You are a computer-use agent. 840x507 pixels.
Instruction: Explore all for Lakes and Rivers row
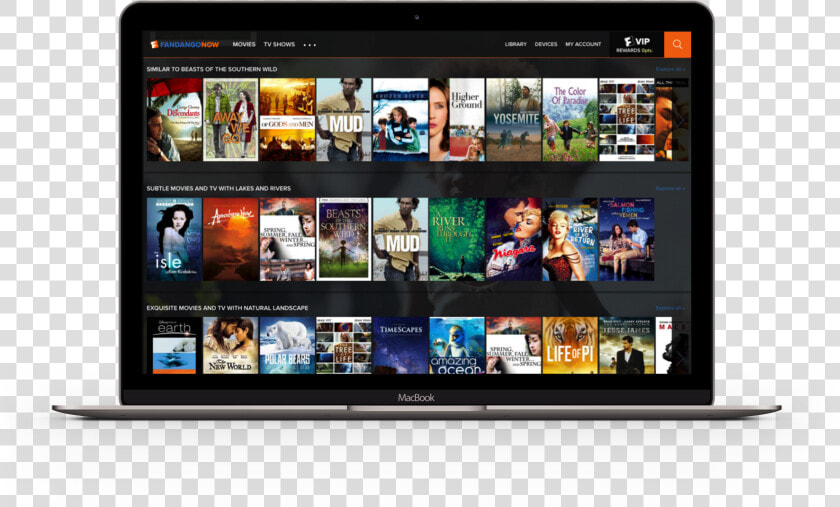pyautogui.click(x=670, y=189)
